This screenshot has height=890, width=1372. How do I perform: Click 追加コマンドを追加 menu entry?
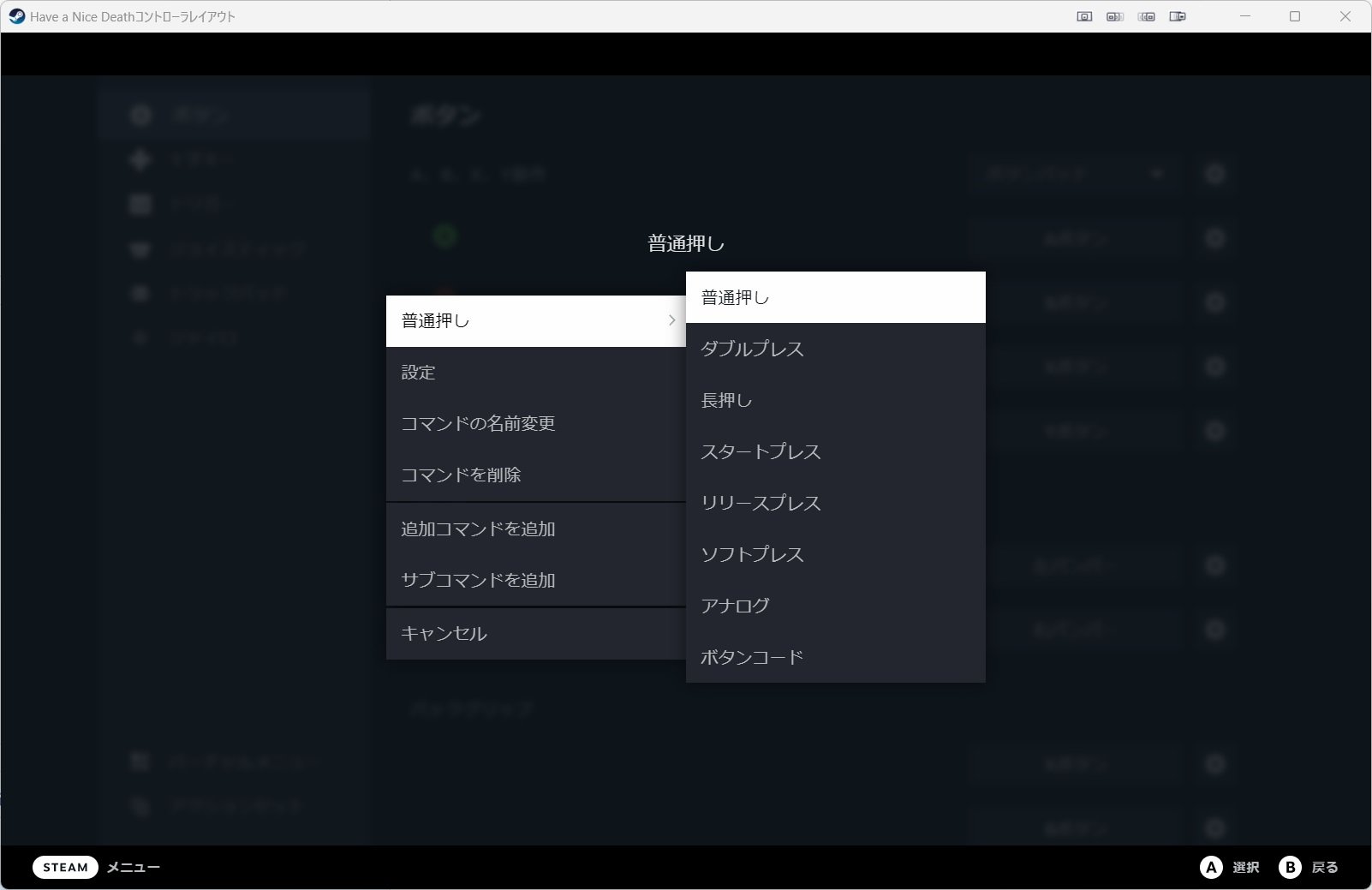(x=535, y=529)
